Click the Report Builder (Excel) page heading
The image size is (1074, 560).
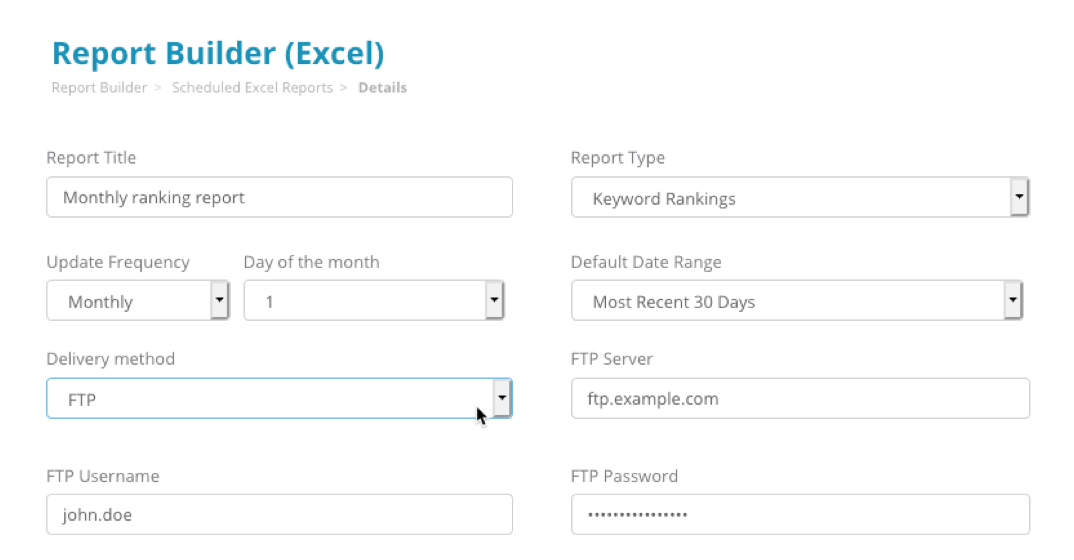click(217, 53)
